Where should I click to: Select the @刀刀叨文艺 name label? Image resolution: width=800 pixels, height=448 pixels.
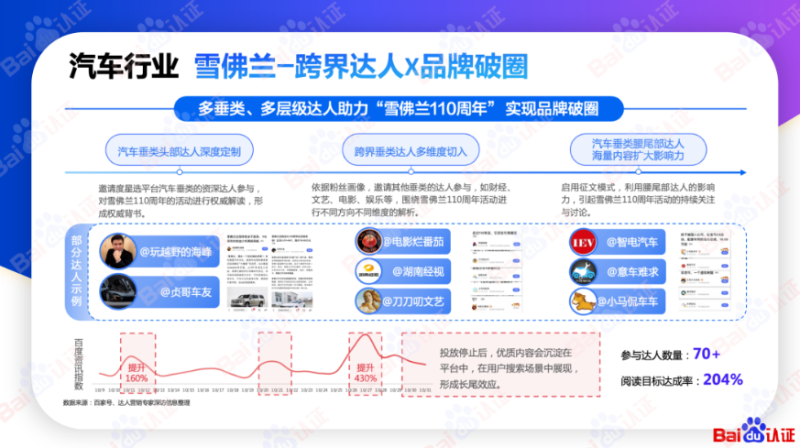tap(414, 301)
